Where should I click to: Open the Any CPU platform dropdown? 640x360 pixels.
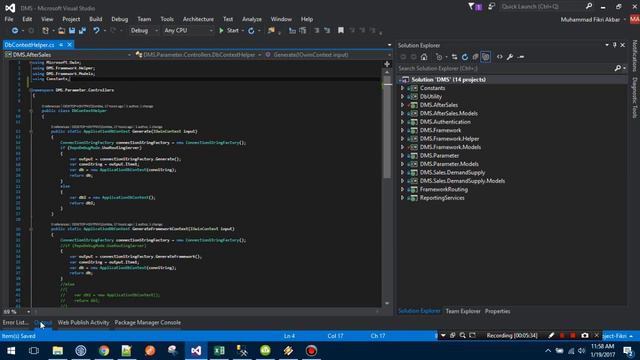[x=188, y=31]
